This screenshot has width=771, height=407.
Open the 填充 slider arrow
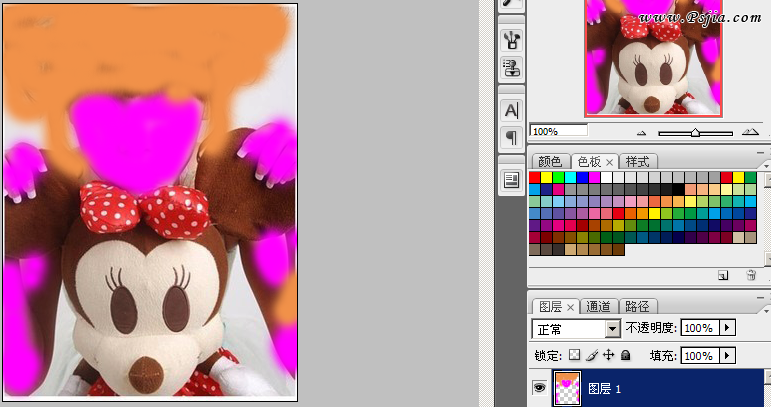click(x=727, y=355)
